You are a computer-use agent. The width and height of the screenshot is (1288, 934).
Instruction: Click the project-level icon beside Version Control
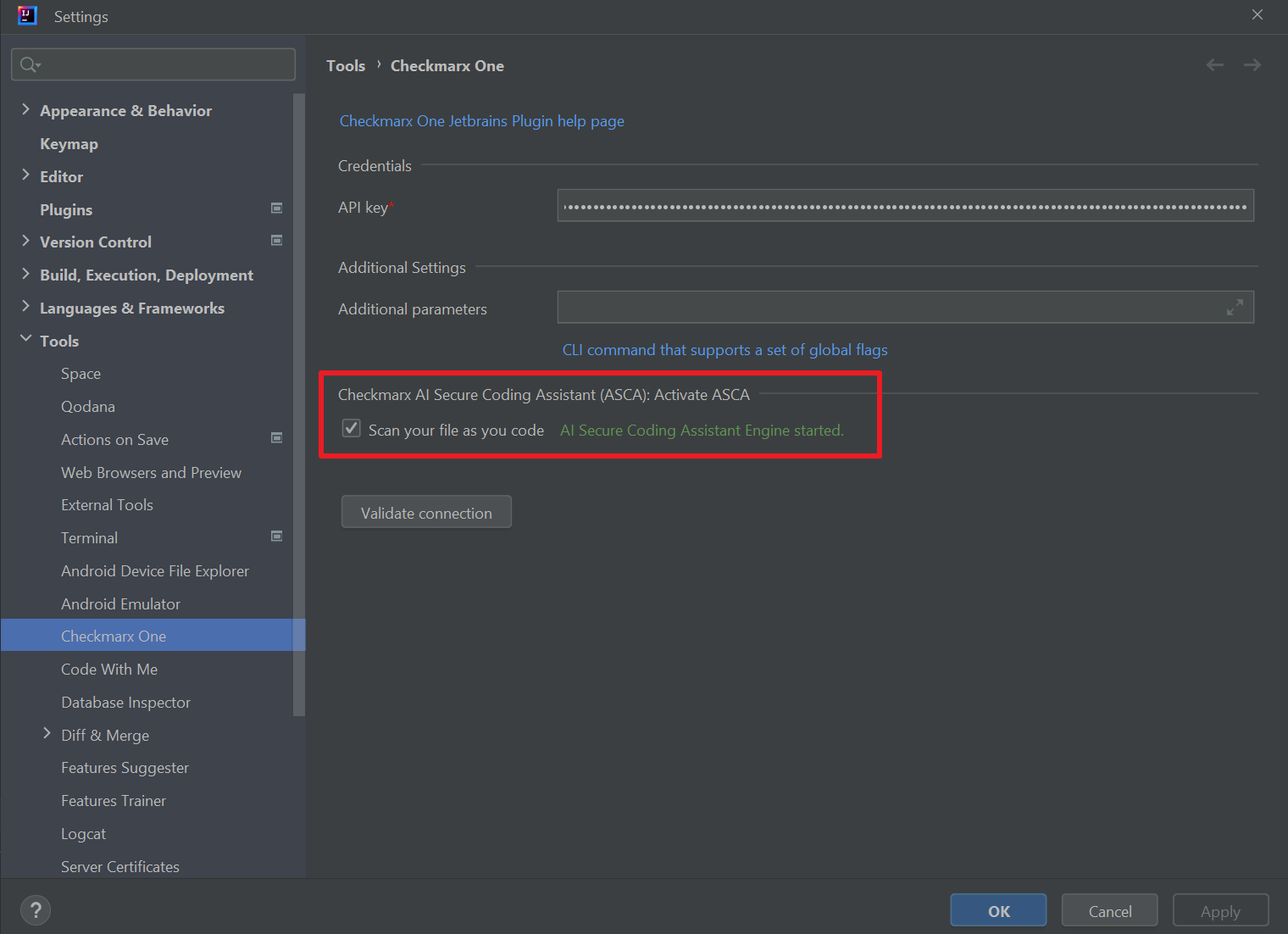click(x=276, y=241)
